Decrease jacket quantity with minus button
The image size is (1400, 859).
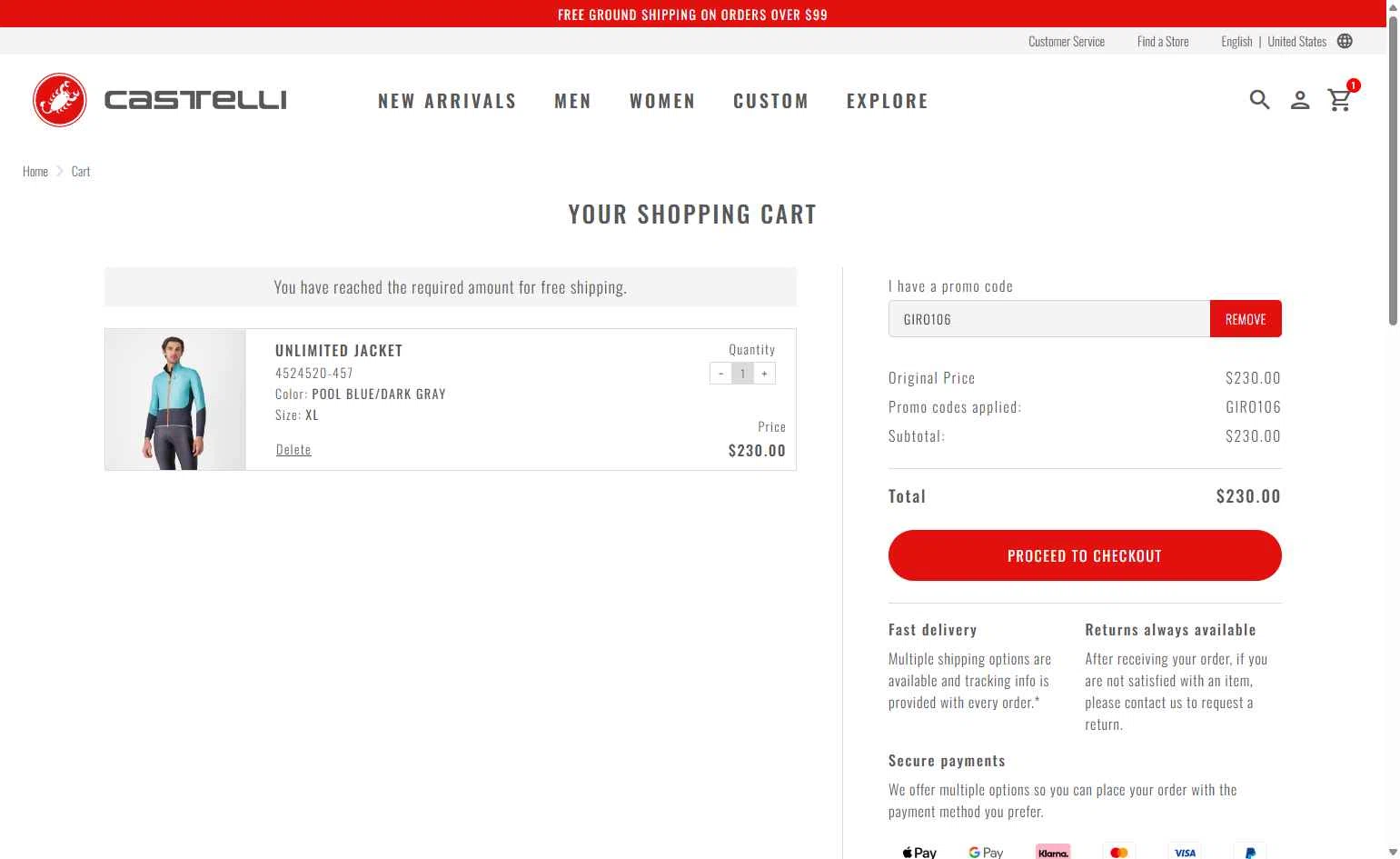click(x=720, y=374)
